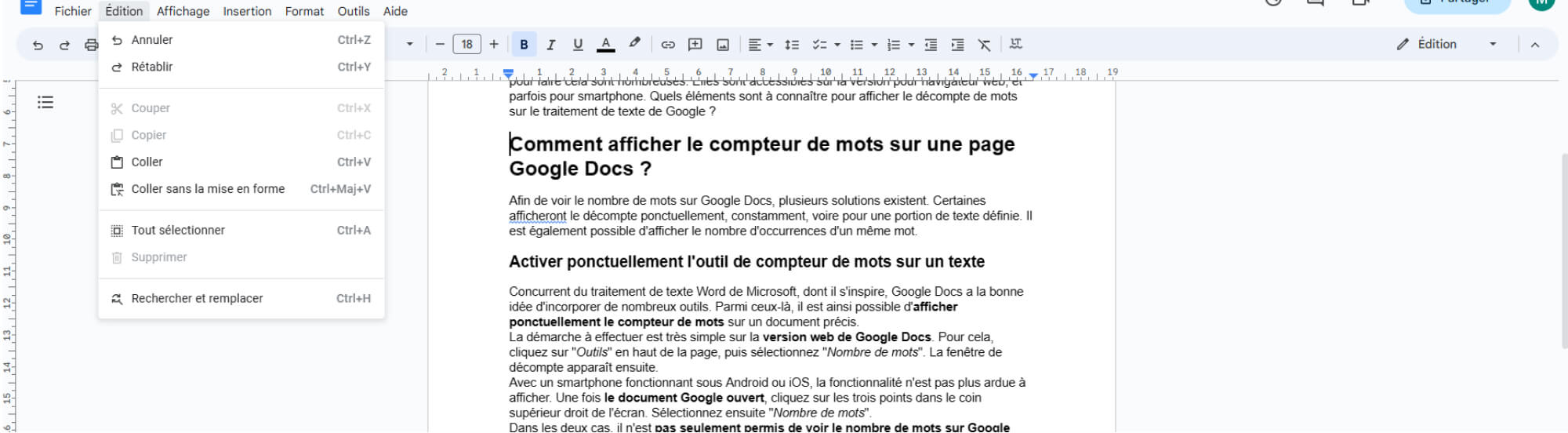Open line and paragraph spacing
This screenshot has height=433, width=1568.
[792, 45]
